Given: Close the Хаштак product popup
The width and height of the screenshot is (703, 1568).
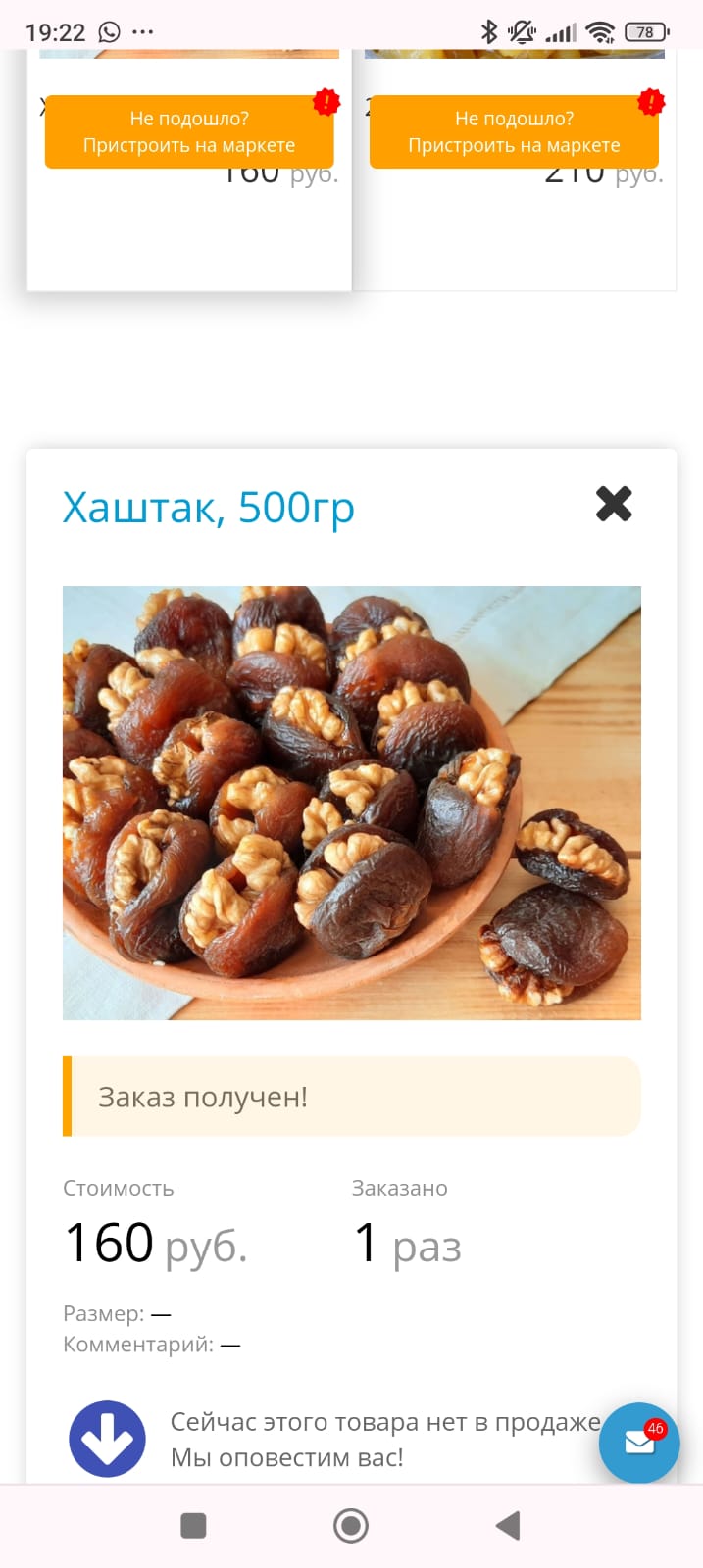Looking at the screenshot, I should click(x=614, y=504).
